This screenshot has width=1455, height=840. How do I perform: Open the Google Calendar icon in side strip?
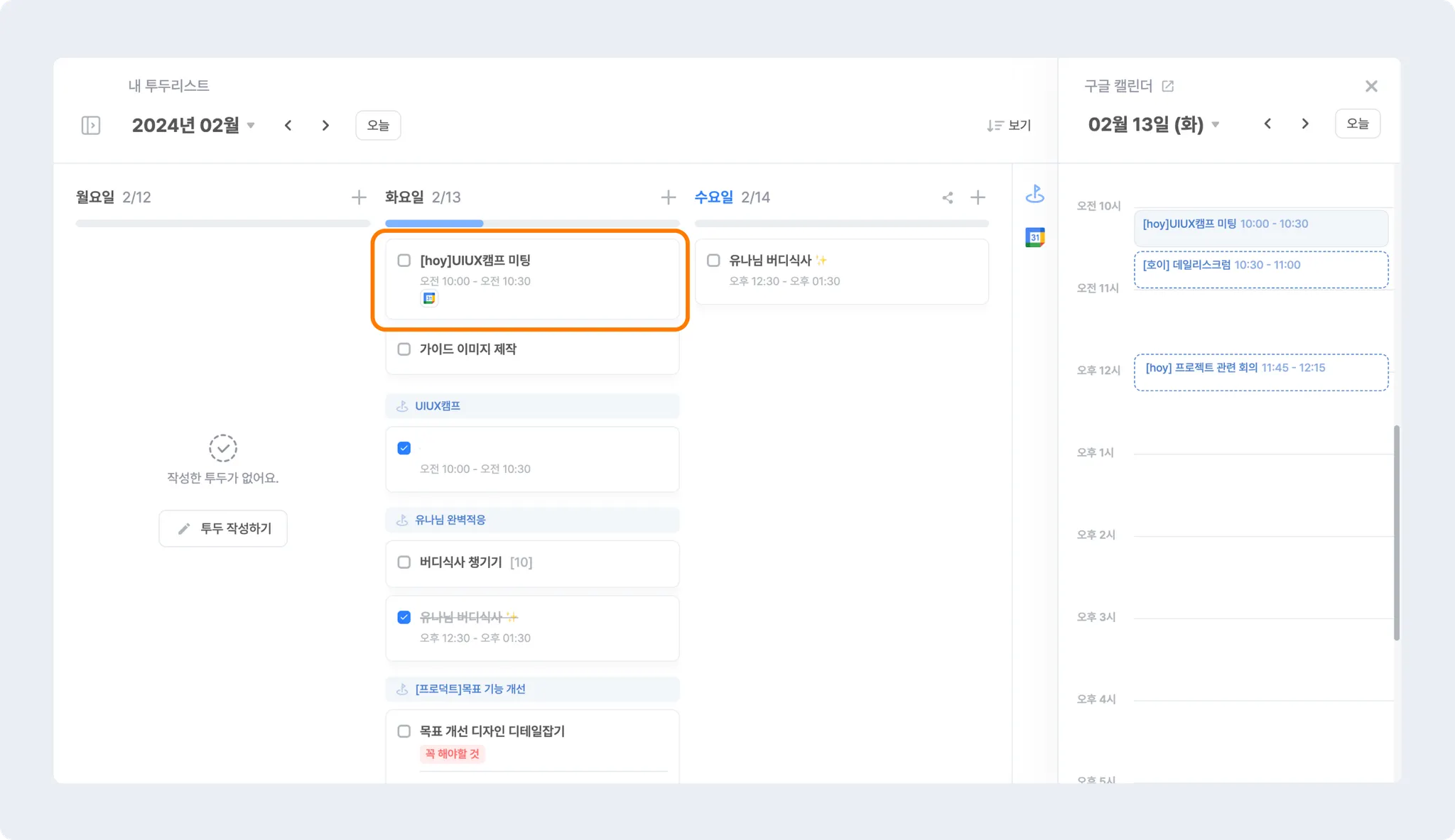[1034, 237]
